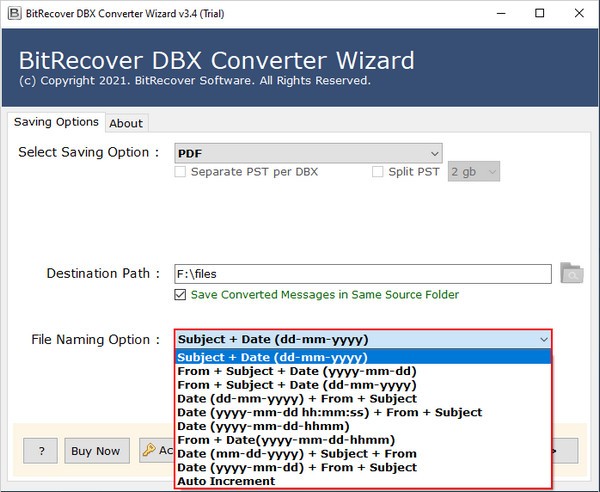Enable the Separate PST per DBX checkbox

point(180,171)
